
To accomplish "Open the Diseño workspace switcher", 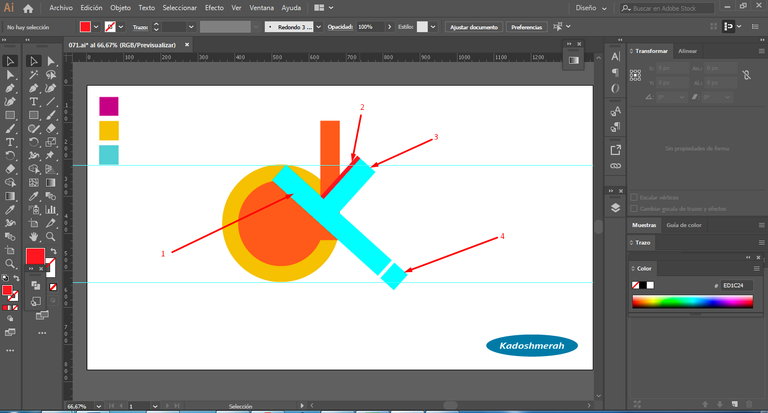I will click(x=591, y=8).
